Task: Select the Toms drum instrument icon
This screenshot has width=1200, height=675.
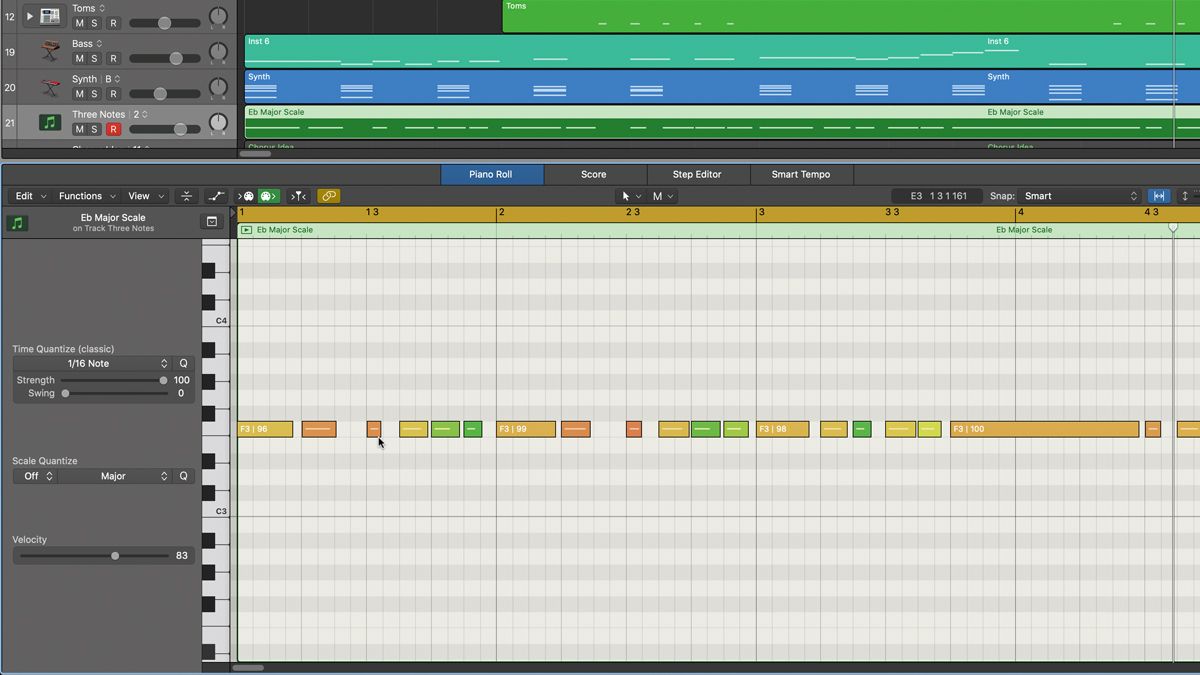Action: click(51, 16)
